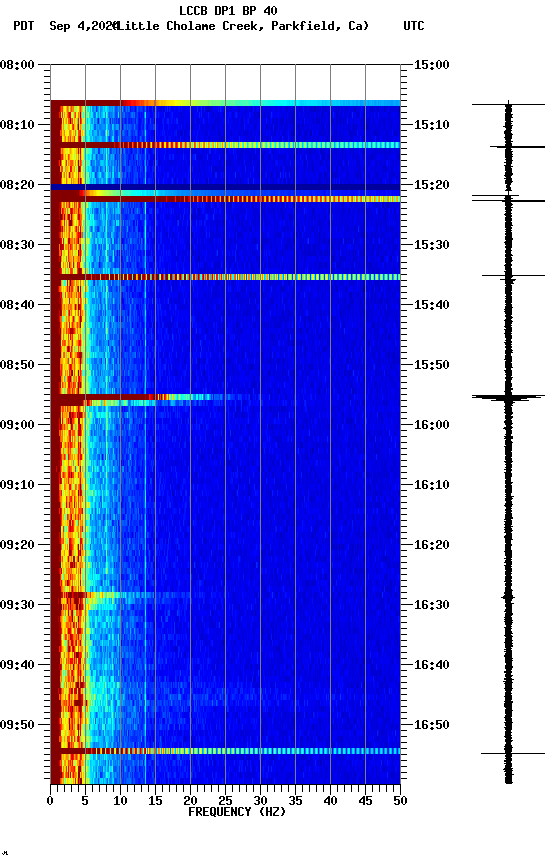Click the 15:40 UTC time label

coord(432,305)
